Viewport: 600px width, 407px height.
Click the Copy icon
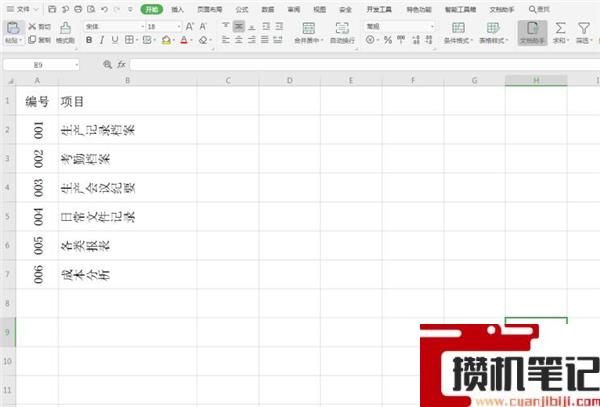point(32,40)
